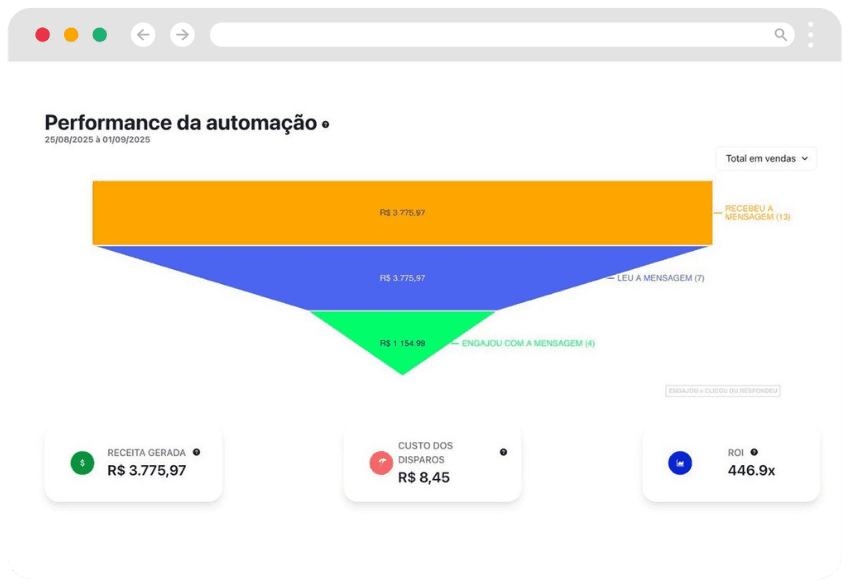Click the green window maximize dot
This screenshot has height=587, width=850.
(x=100, y=35)
